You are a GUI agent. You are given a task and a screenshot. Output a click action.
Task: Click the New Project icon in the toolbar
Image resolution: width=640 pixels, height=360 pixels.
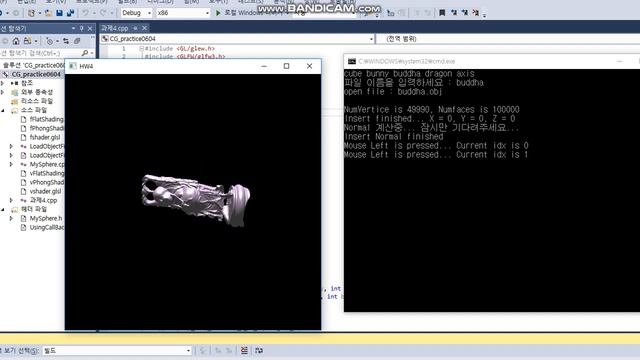[x=31, y=13]
